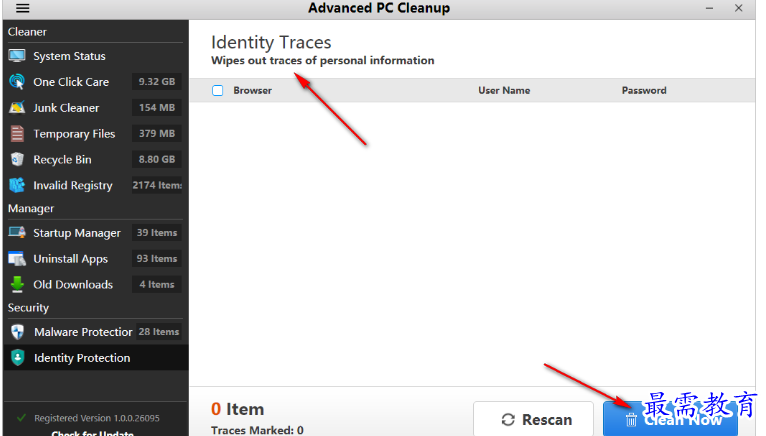Click the 379 MB size badge
This screenshot has height=436, width=766.
(157, 133)
